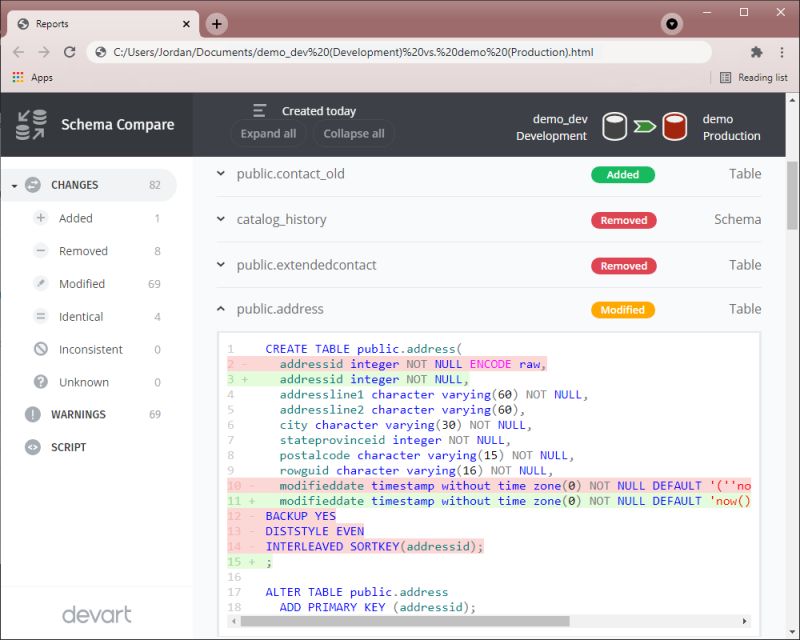The width and height of the screenshot is (800, 640).
Task: Open the WARNINGS section
Action: 93,414
